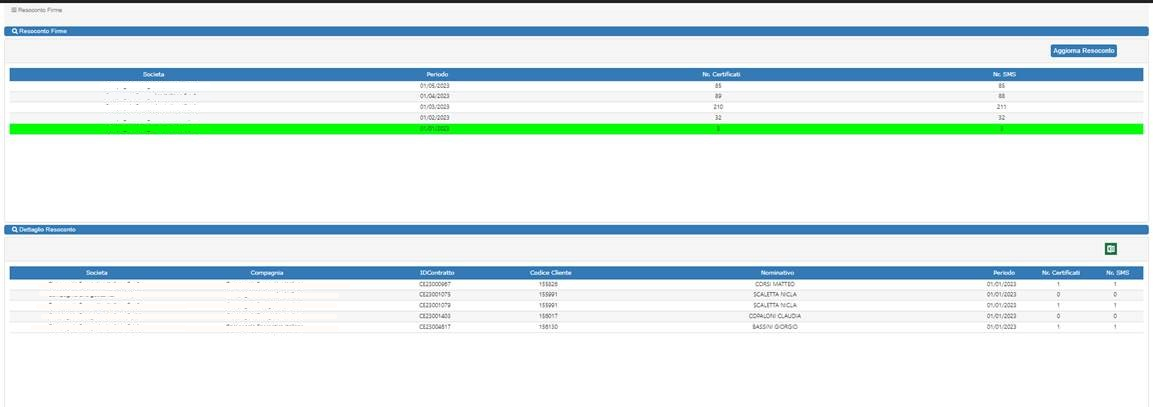Select the Dettaglio Resoconto panel header
This screenshot has height=407, width=1153.
(576, 230)
